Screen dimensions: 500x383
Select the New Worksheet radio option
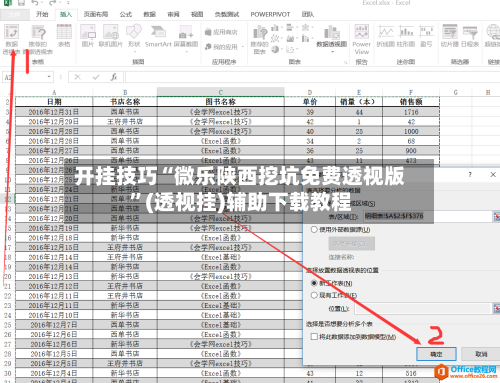[314, 283]
